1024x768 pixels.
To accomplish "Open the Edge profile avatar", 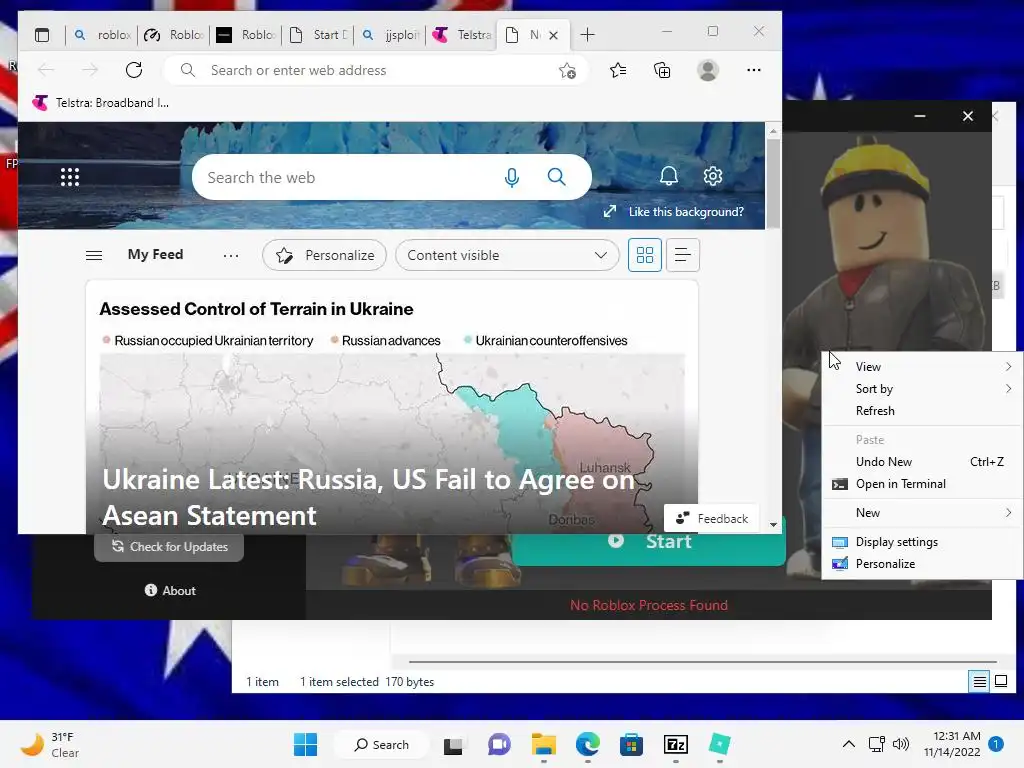I will (x=708, y=70).
